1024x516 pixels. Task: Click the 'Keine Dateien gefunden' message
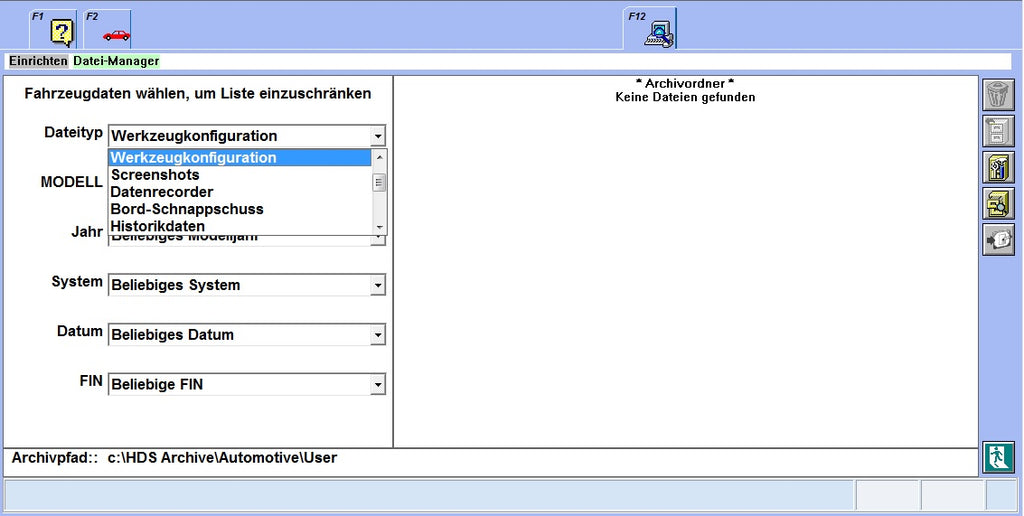click(x=685, y=97)
